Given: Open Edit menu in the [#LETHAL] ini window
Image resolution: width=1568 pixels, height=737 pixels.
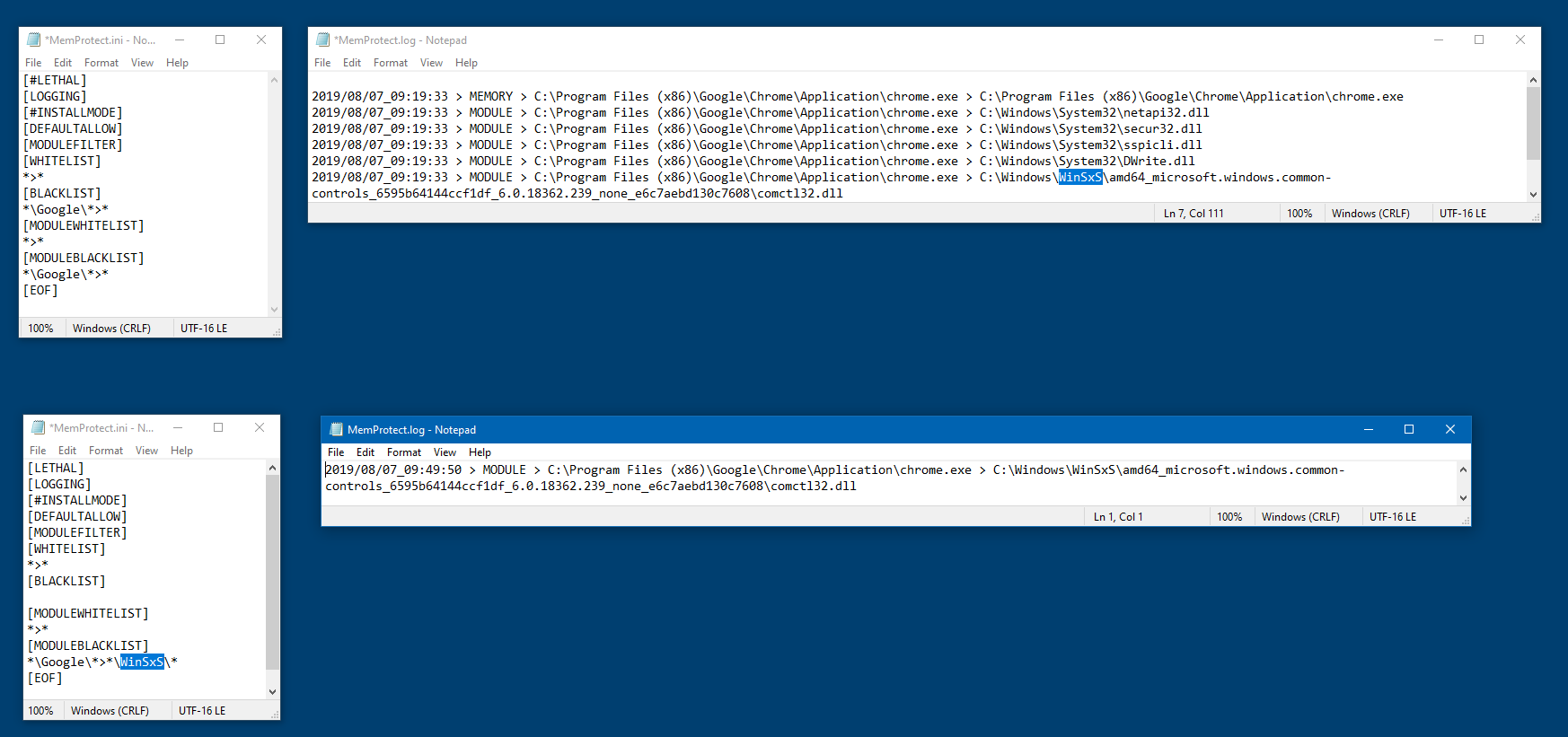Looking at the screenshot, I should (x=63, y=63).
